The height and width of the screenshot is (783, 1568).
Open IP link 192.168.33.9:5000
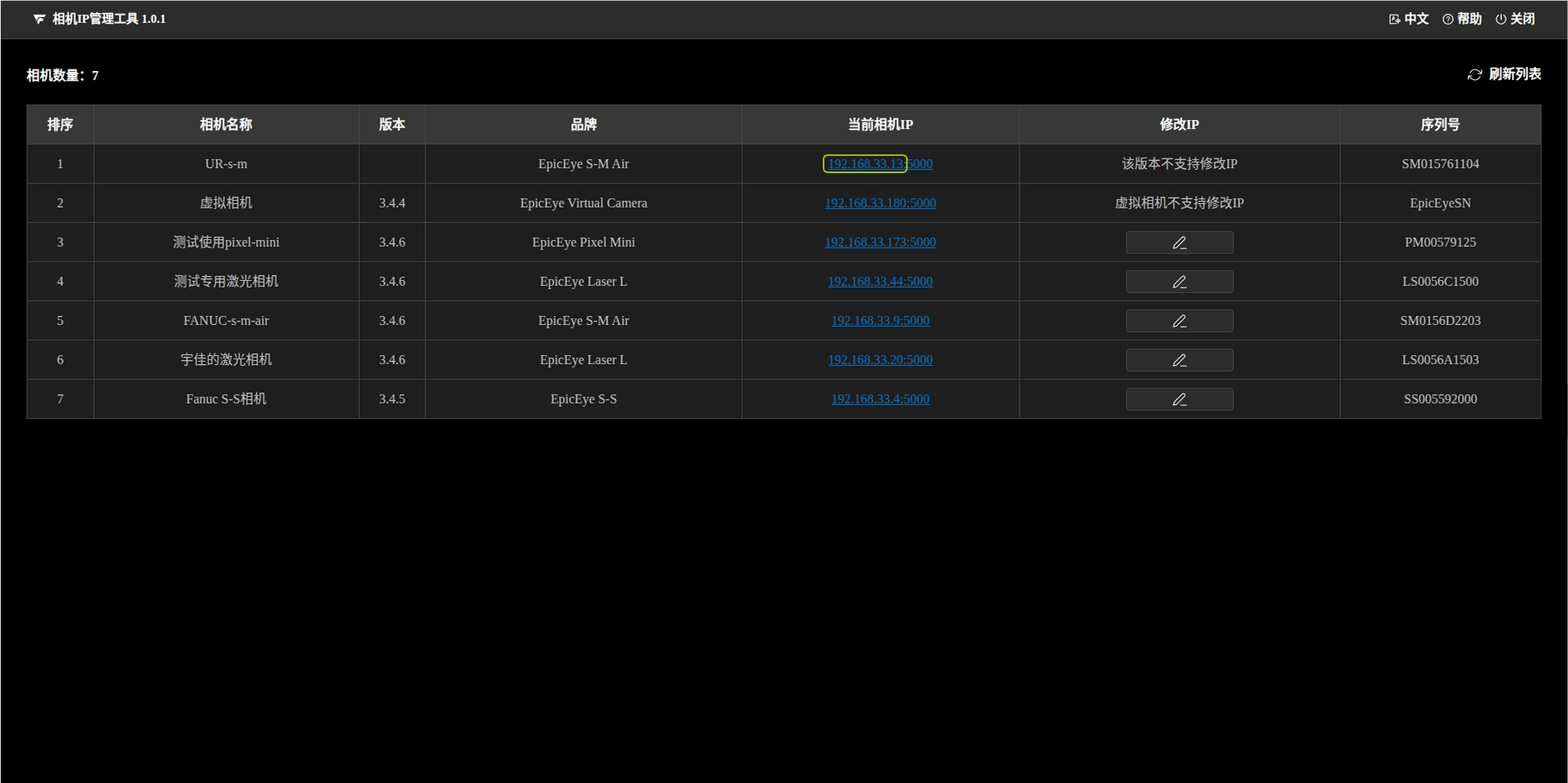point(879,321)
